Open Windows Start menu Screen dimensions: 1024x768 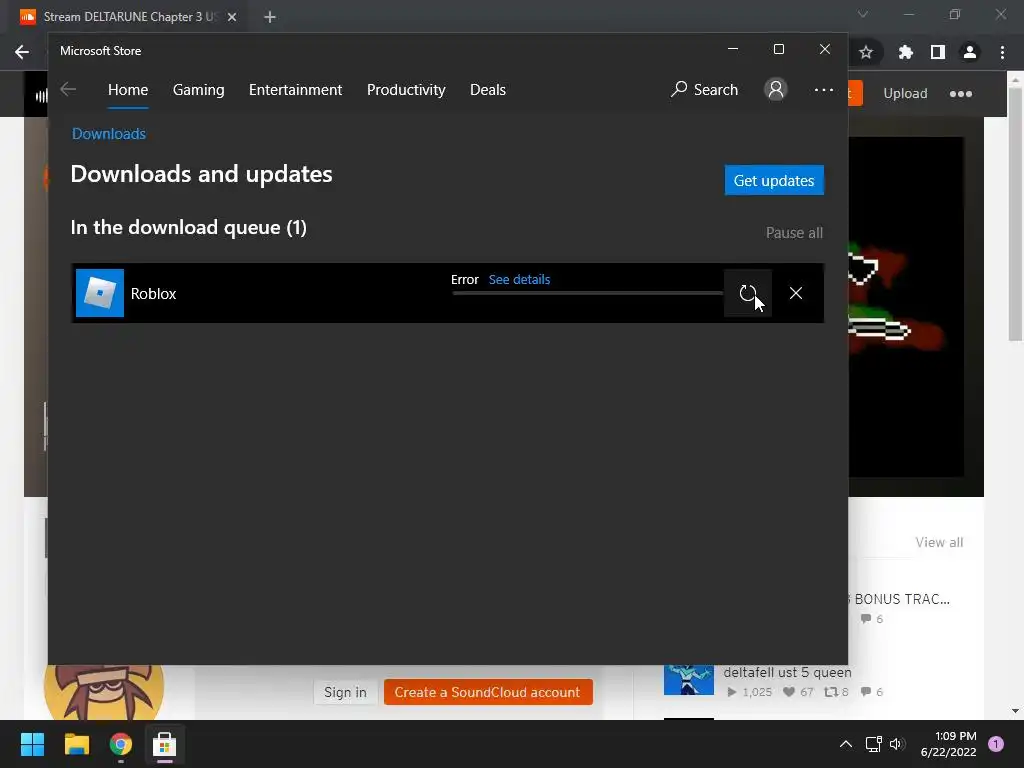32,744
